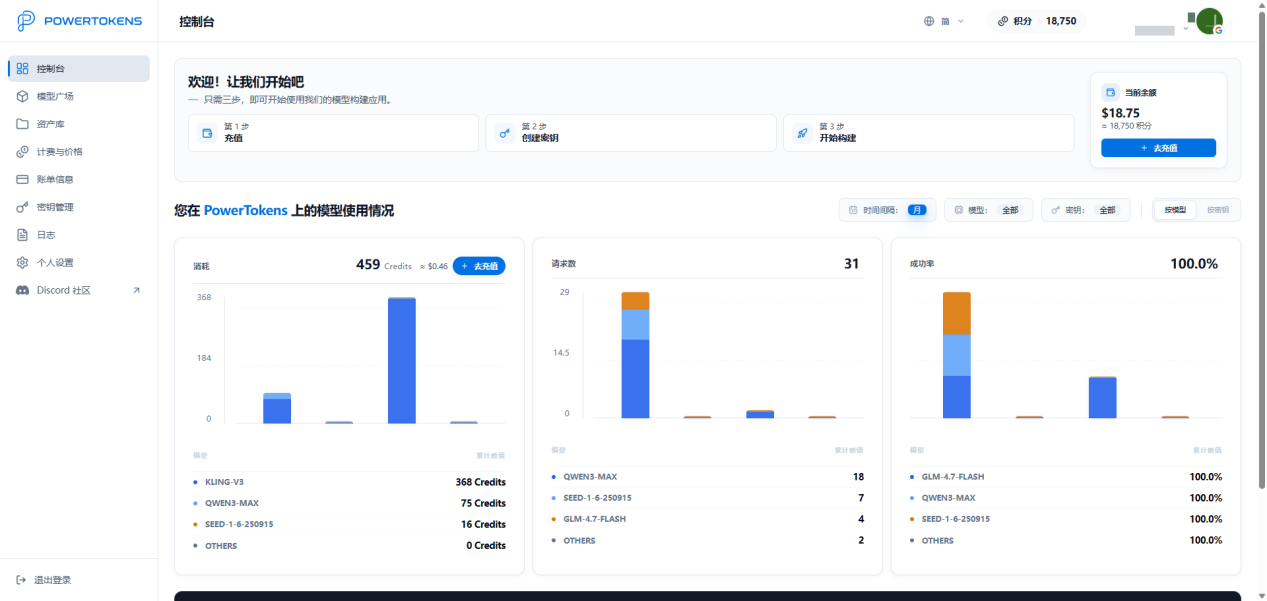Click the orange segment in 请求数 chart
This screenshot has width=1267, height=601.
pyautogui.click(x=635, y=301)
